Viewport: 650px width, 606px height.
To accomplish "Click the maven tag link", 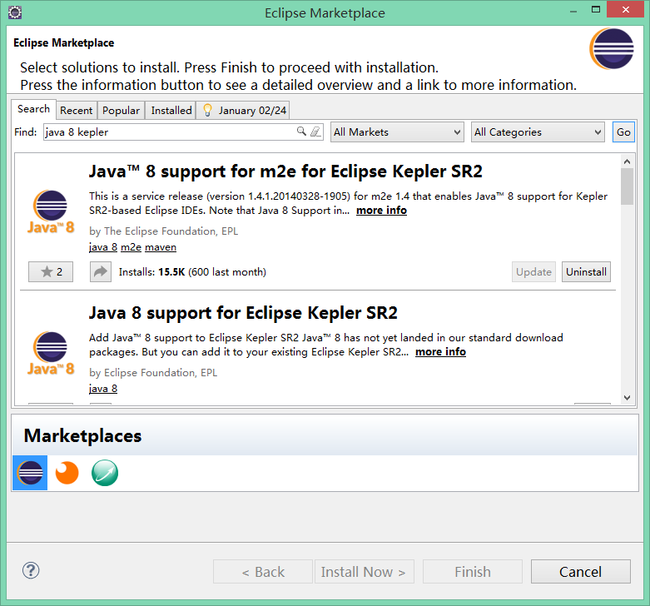I will click(161, 247).
